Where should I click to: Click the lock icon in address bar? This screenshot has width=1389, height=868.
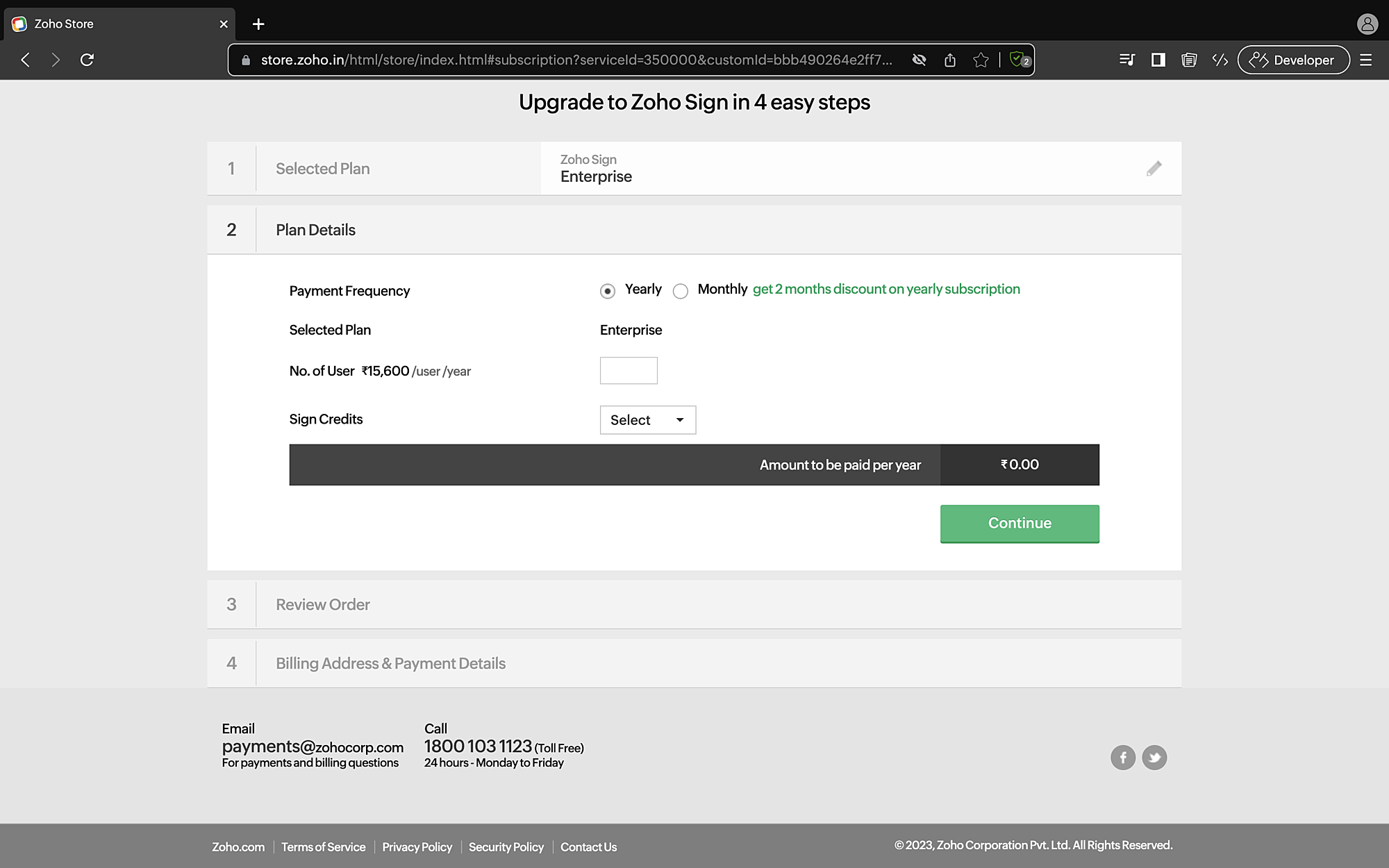(x=245, y=60)
